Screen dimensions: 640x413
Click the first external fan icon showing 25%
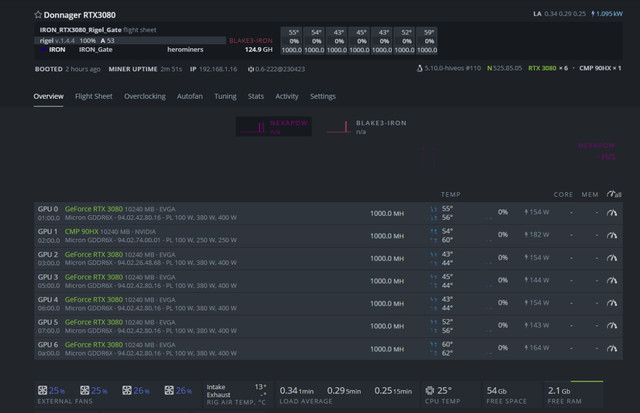42,390
